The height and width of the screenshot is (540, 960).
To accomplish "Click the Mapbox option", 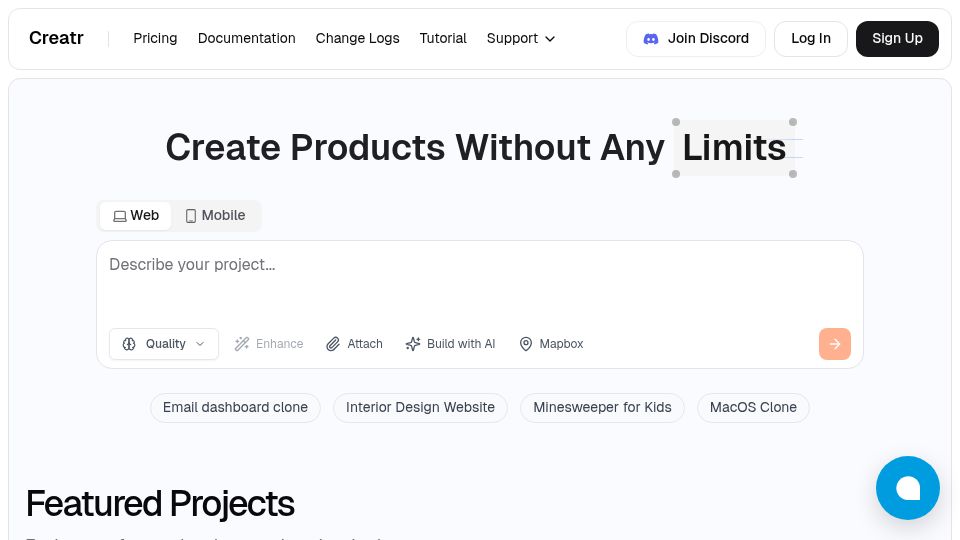I will (551, 344).
